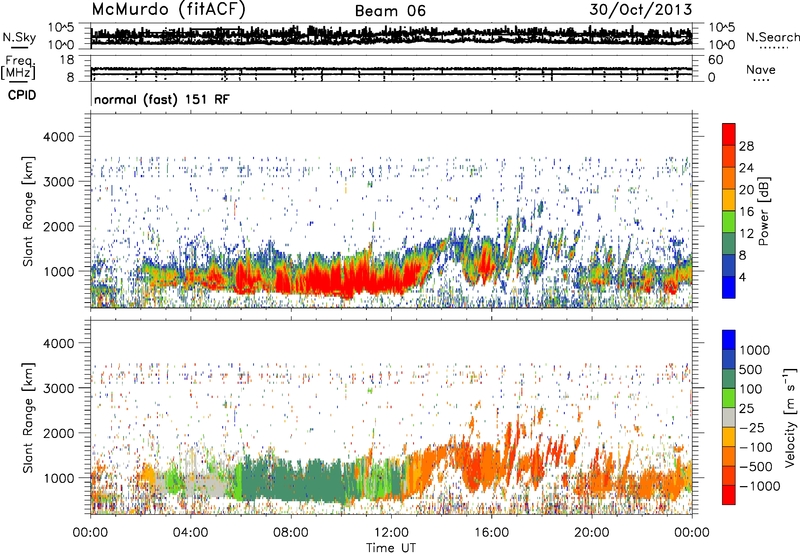Click the '1000' velocity colorbar tick value
Viewport: 800px width, 554px height.
[x=754, y=350]
